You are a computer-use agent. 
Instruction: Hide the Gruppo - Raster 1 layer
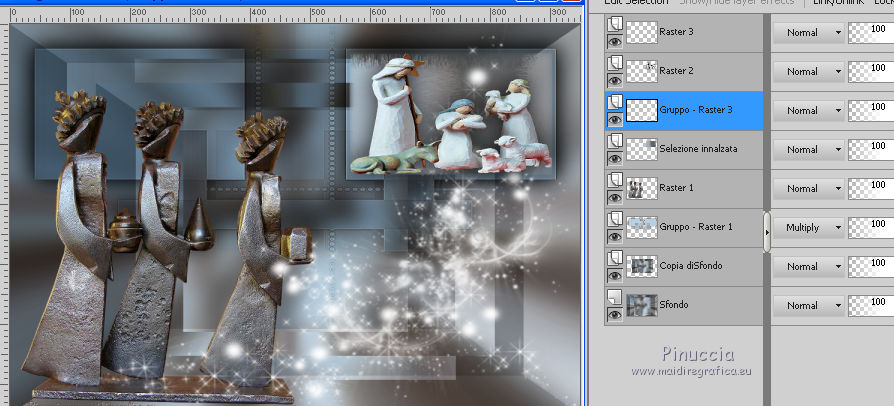pyautogui.click(x=615, y=236)
